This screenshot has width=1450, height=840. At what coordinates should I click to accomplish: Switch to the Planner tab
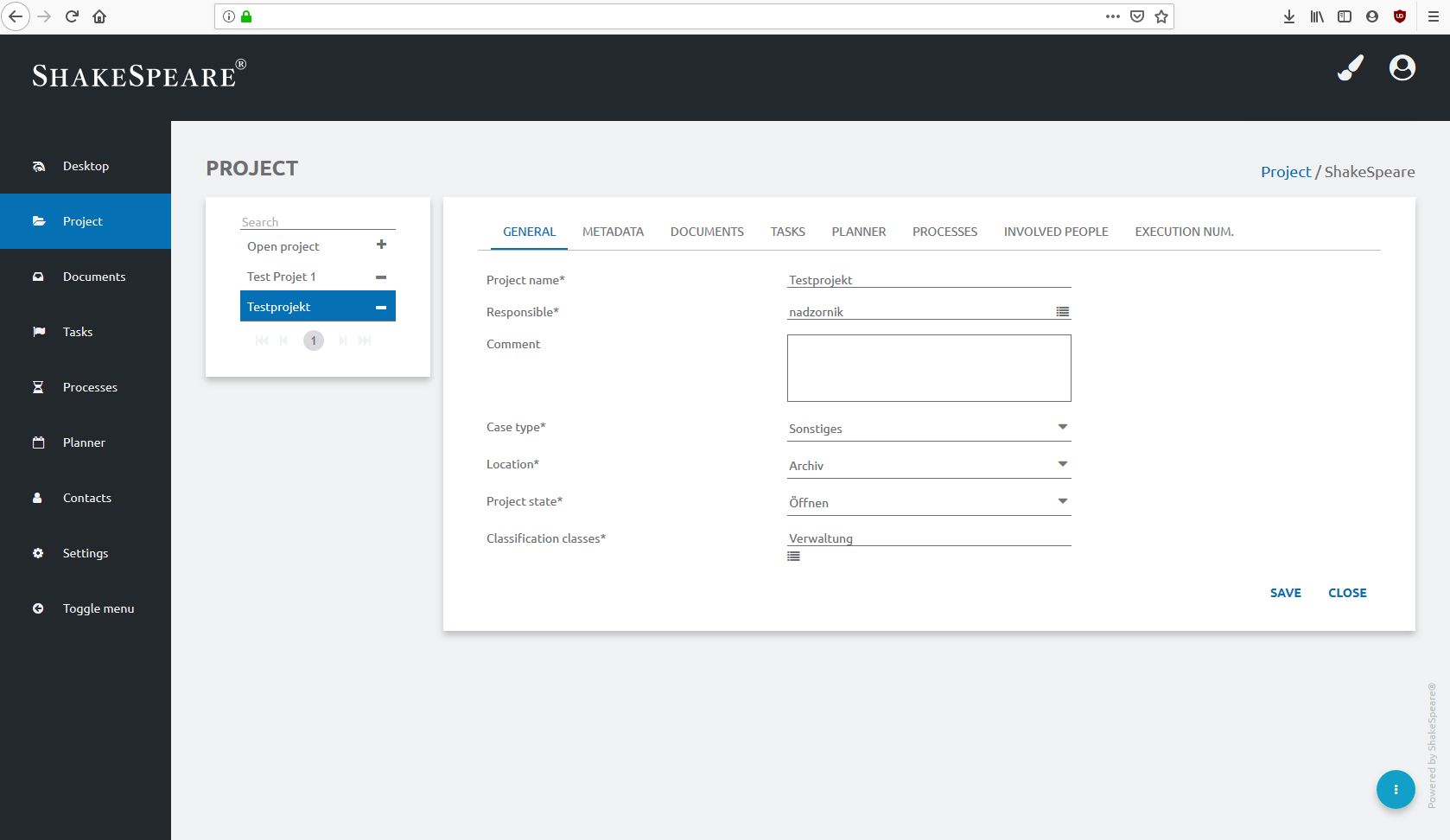[x=859, y=232]
